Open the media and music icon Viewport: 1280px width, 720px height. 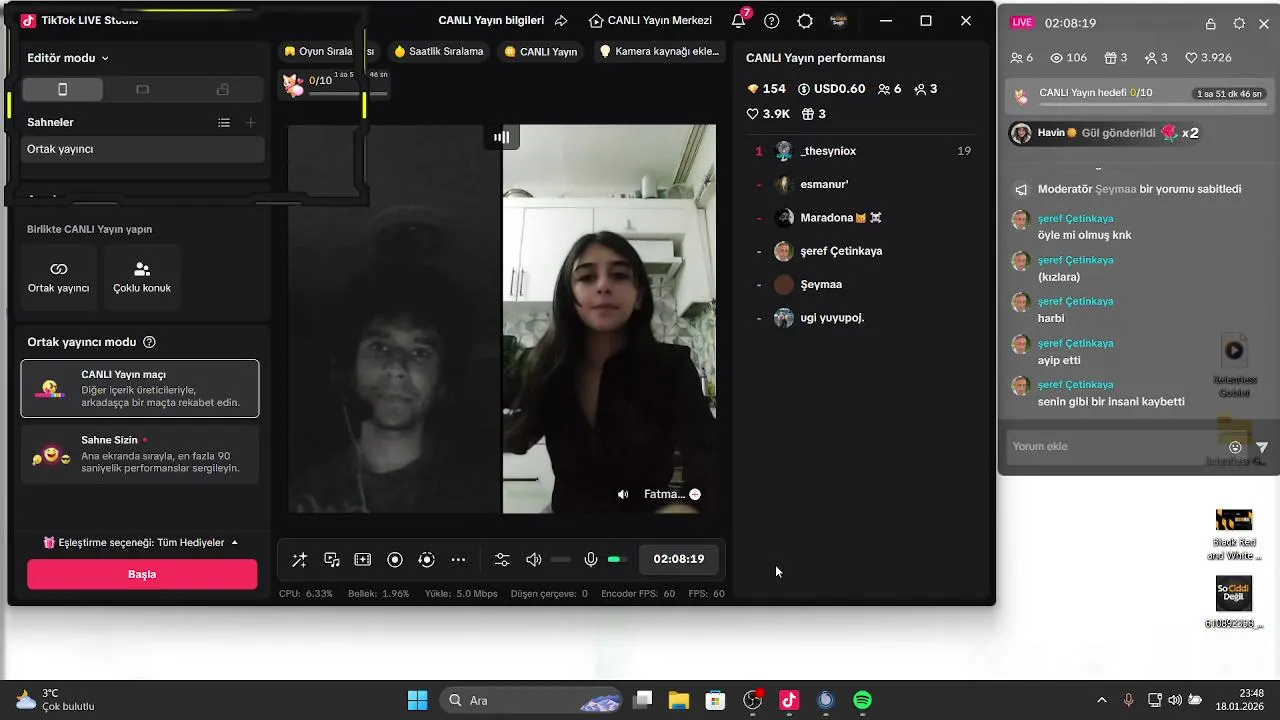pyautogui.click(x=332, y=560)
